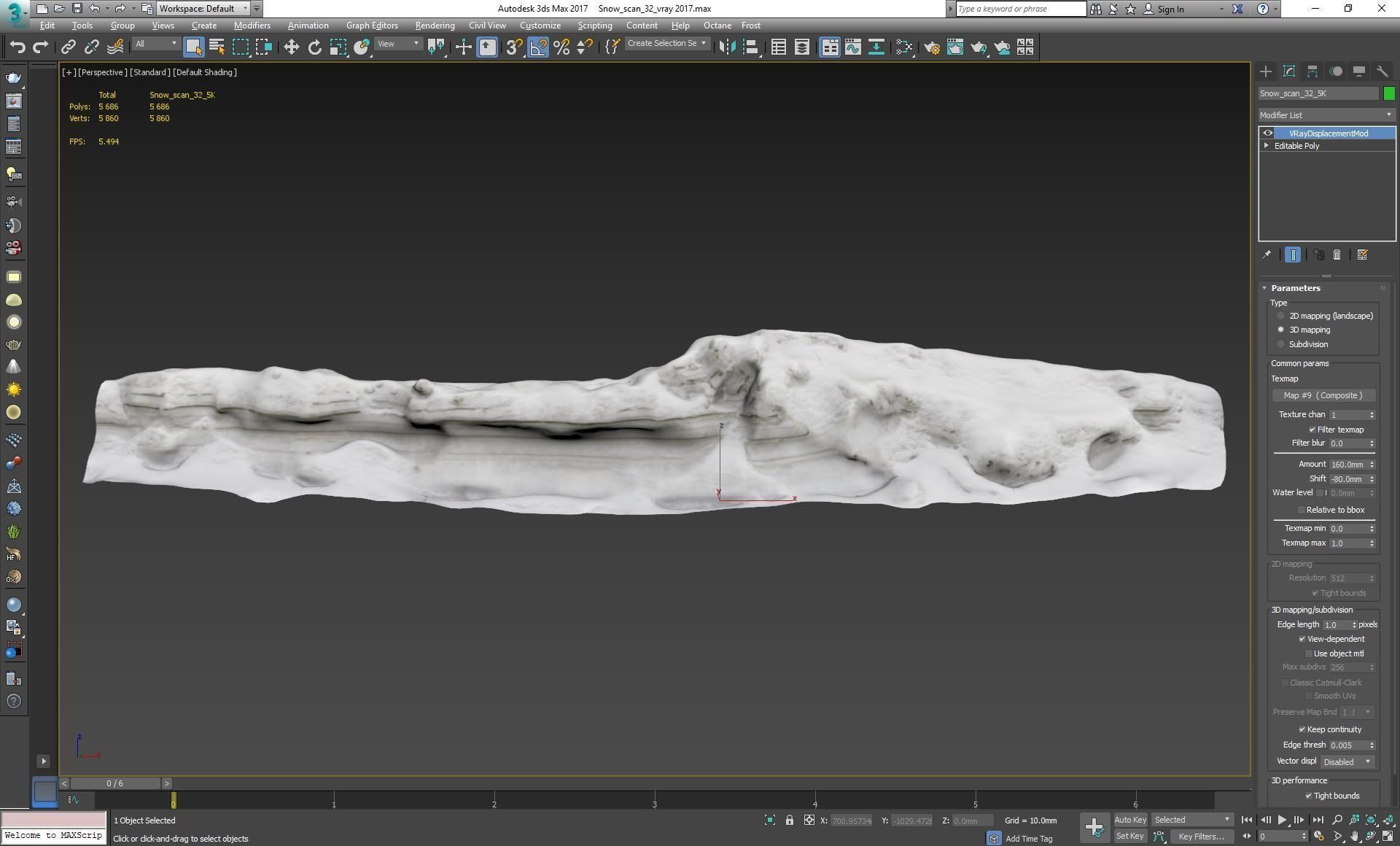Activate Select and Rotate tool
The height and width of the screenshot is (846, 1400).
click(314, 47)
